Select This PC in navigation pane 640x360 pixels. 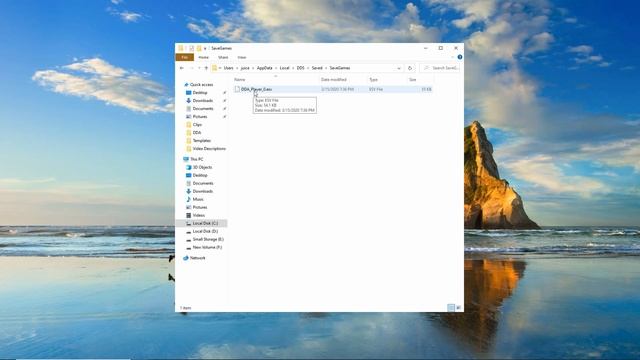(x=196, y=159)
